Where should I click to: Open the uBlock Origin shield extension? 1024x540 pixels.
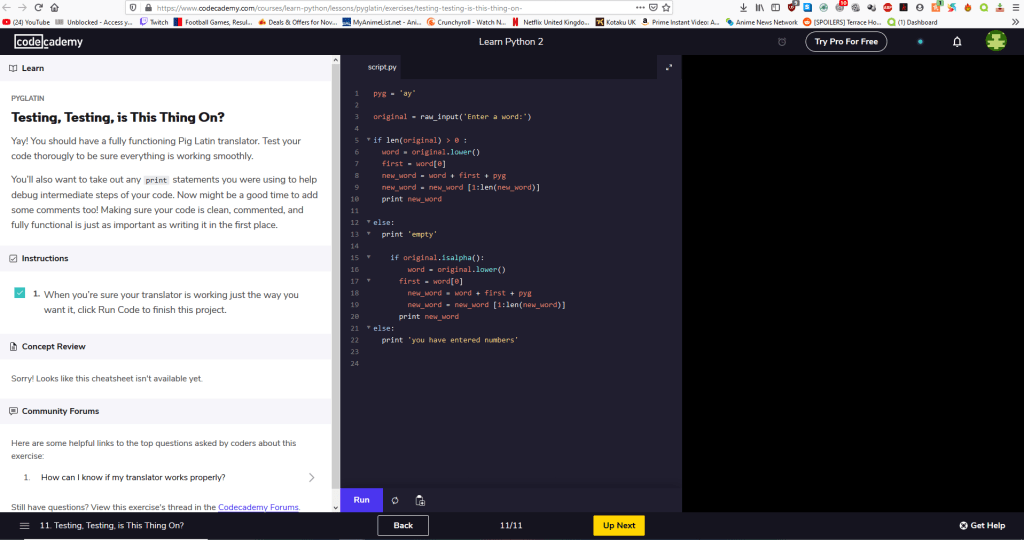792,7
